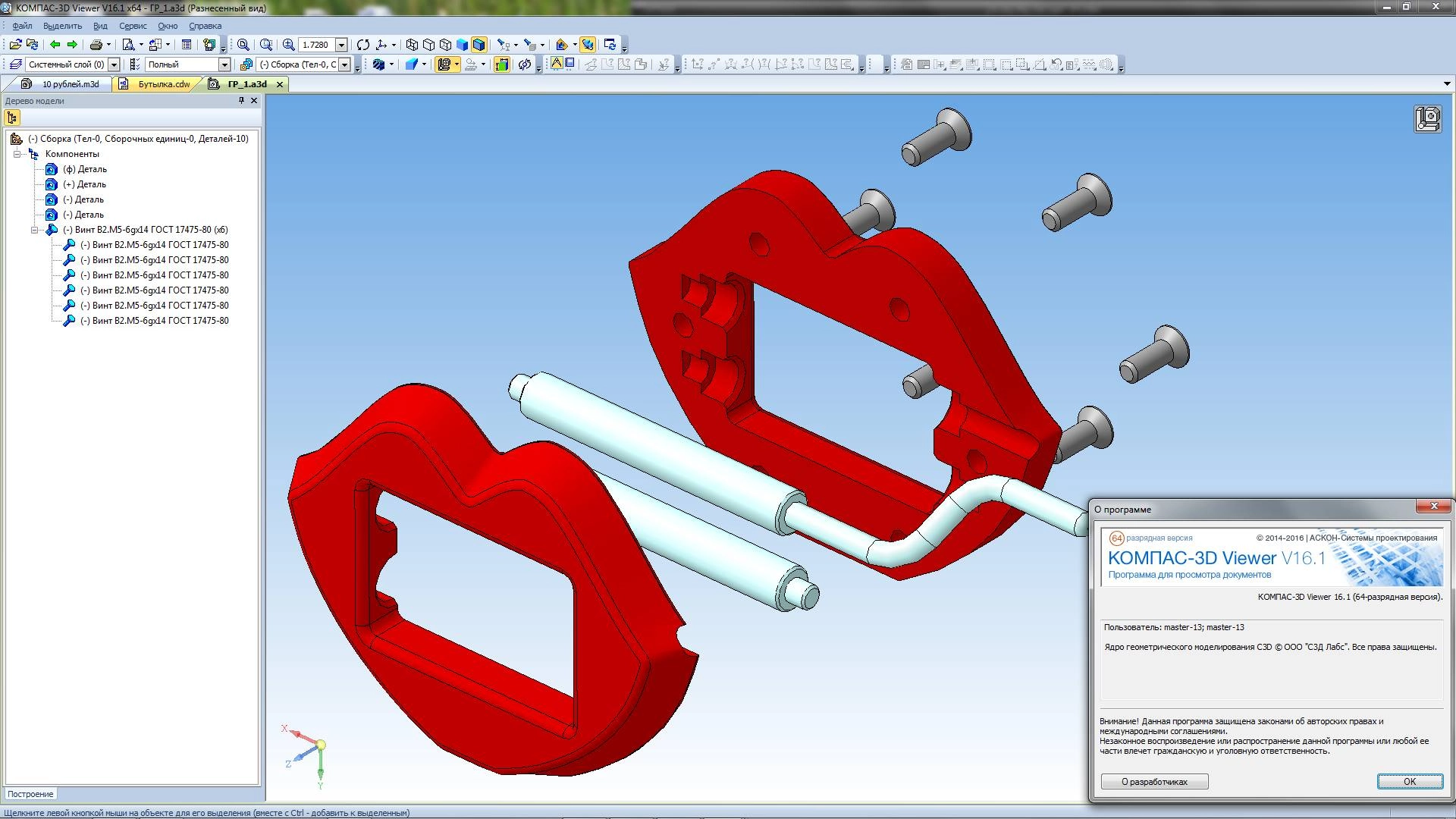
Task: Open the (-) Сборка selection dropdown
Action: [x=344, y=64]
